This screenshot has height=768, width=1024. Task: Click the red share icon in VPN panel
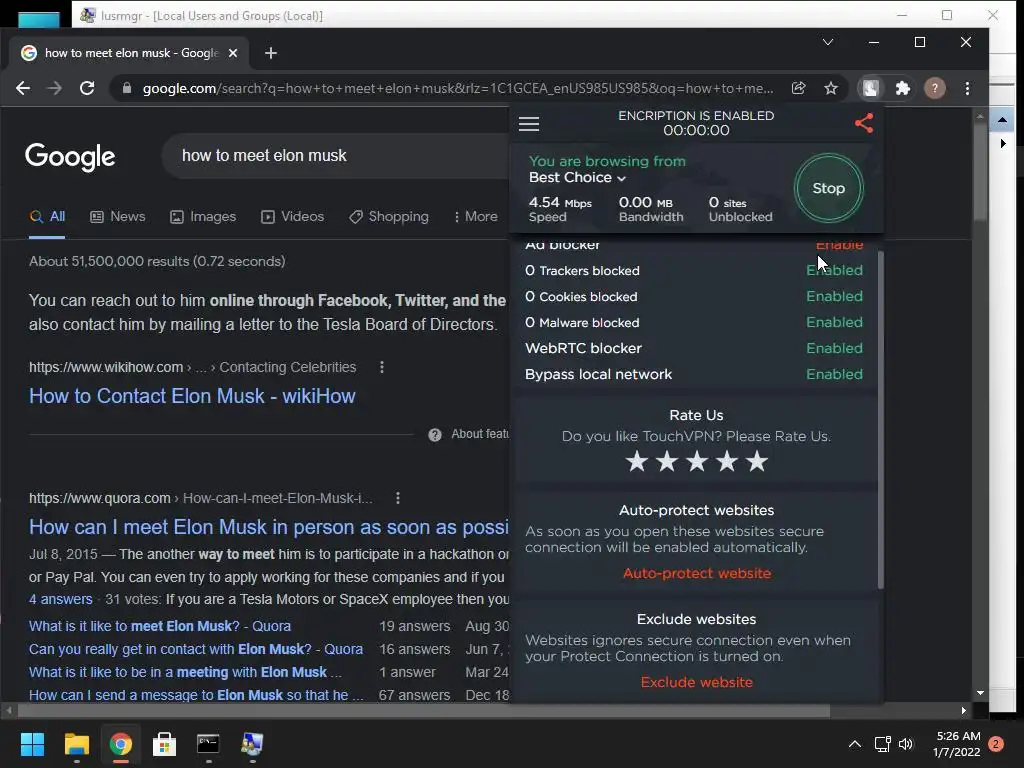[863, 123]
